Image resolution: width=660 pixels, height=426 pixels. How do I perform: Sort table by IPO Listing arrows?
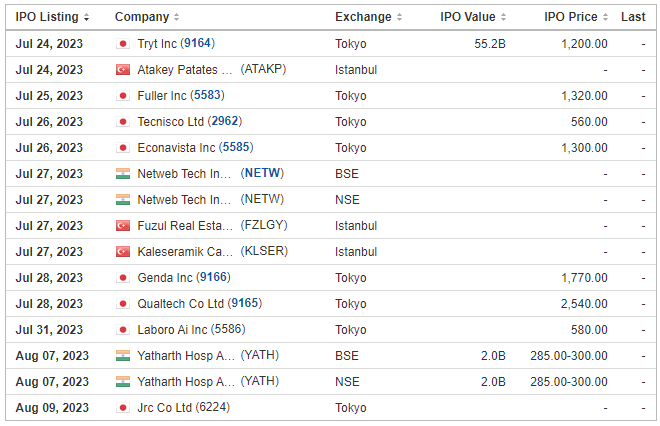pyautogui.click(x=86, y=17)
